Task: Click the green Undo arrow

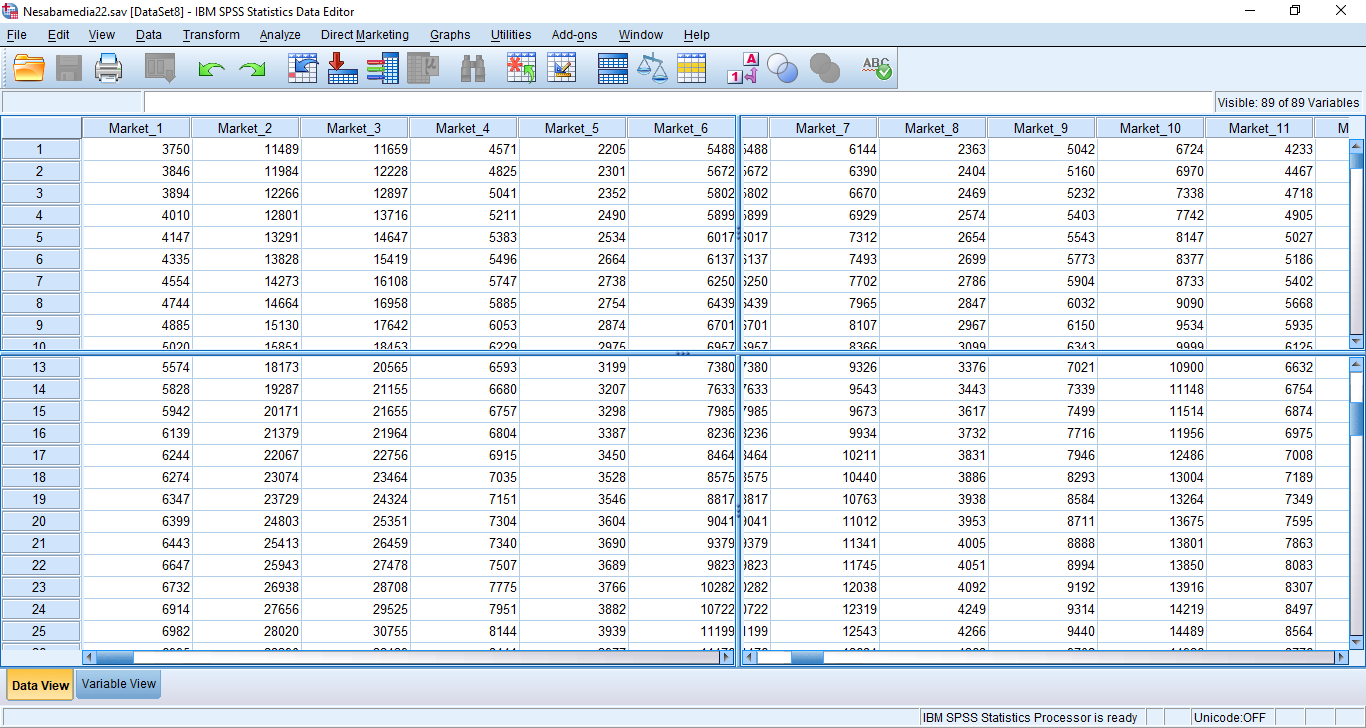Action: pos(211,68)
